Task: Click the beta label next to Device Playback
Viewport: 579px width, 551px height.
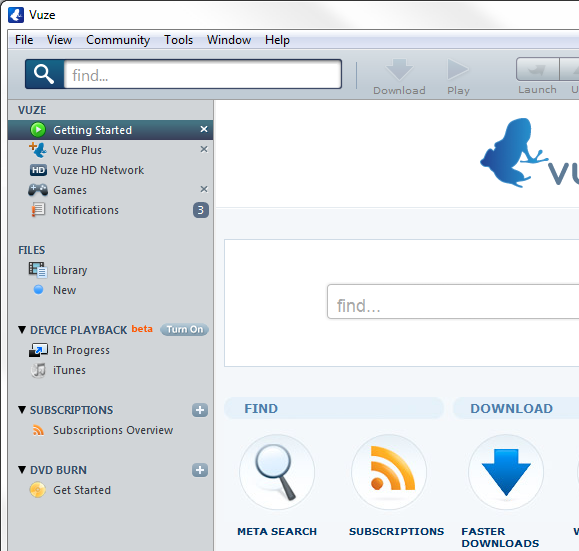Action: (x=142, y=329)
